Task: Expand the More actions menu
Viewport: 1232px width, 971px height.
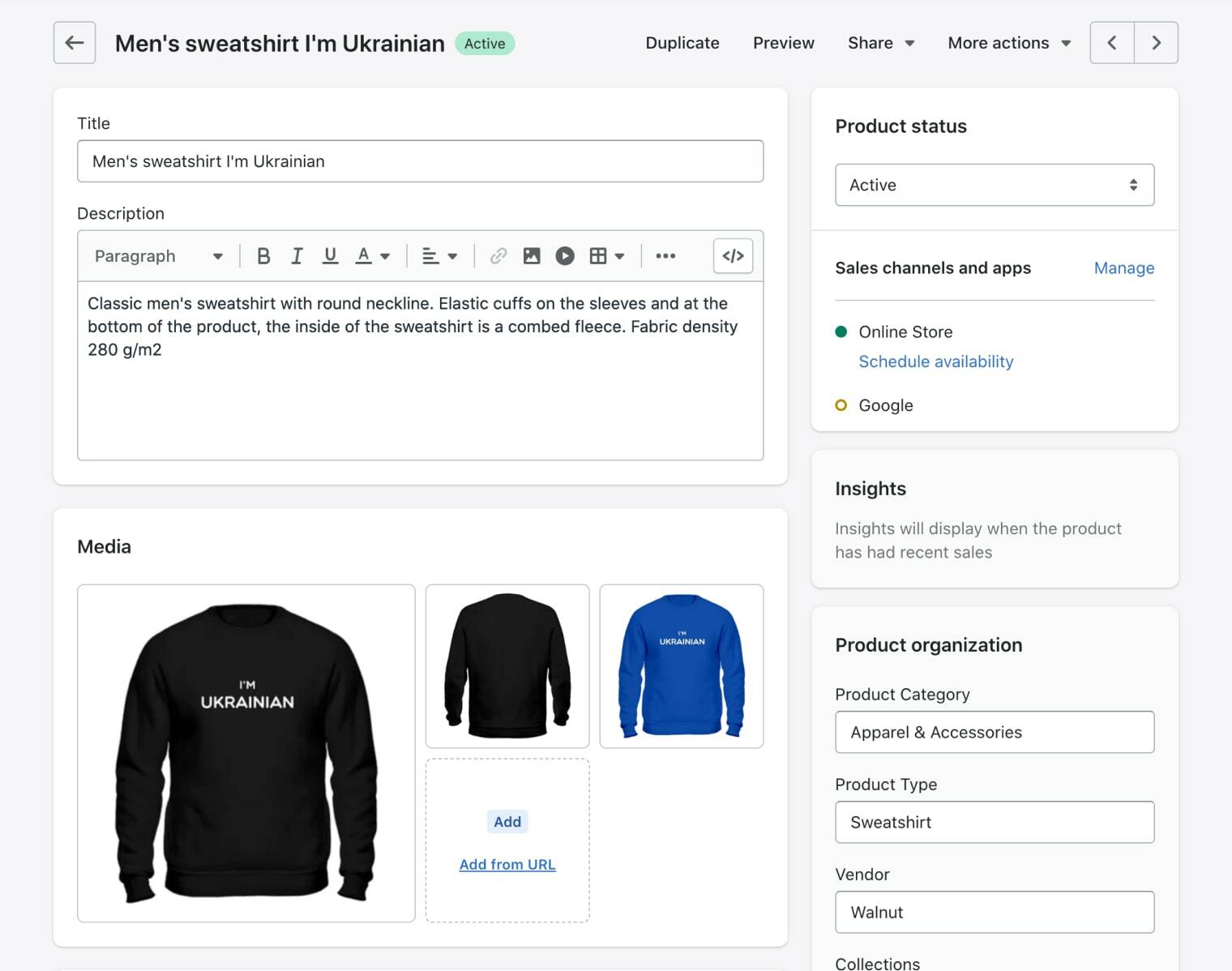Action: (1009, 43)
